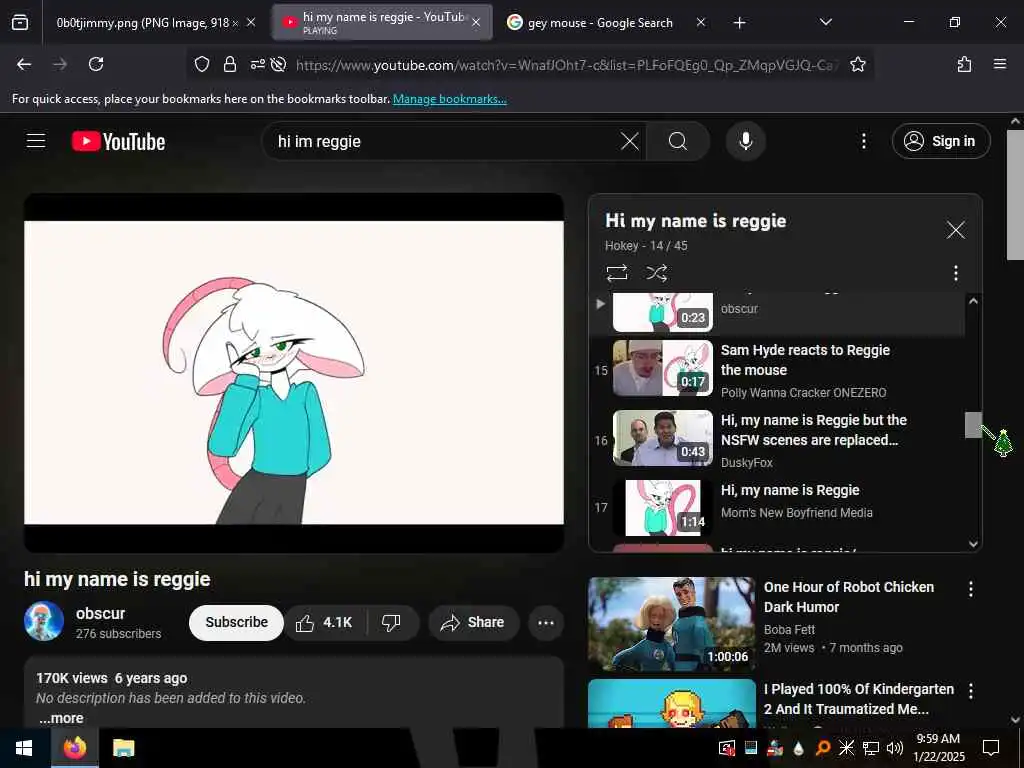
Task: Open playlist panel three-dot options
Action: coord(955,273)
